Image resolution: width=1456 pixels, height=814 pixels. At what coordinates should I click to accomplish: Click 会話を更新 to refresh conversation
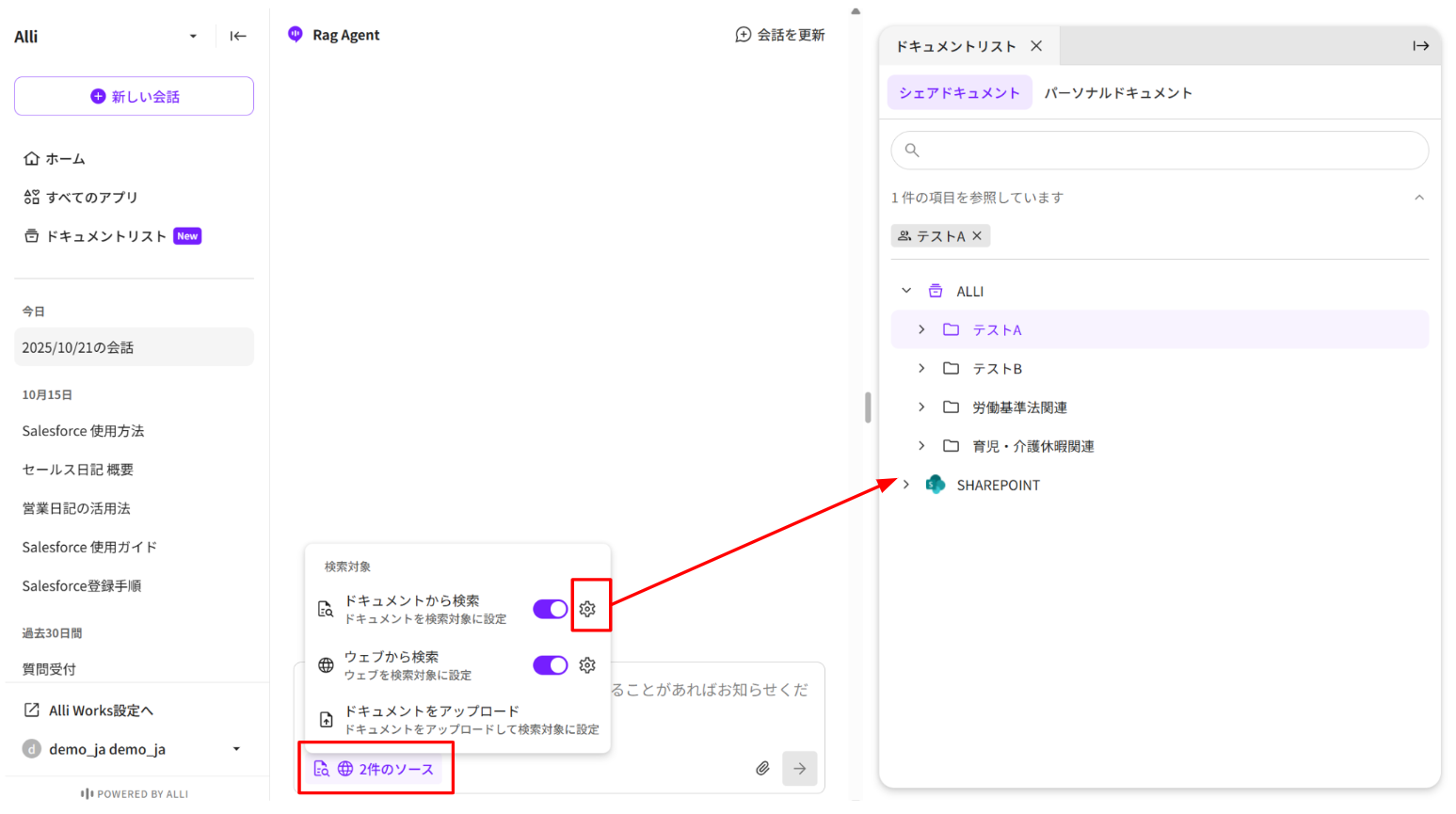point(779,35)
